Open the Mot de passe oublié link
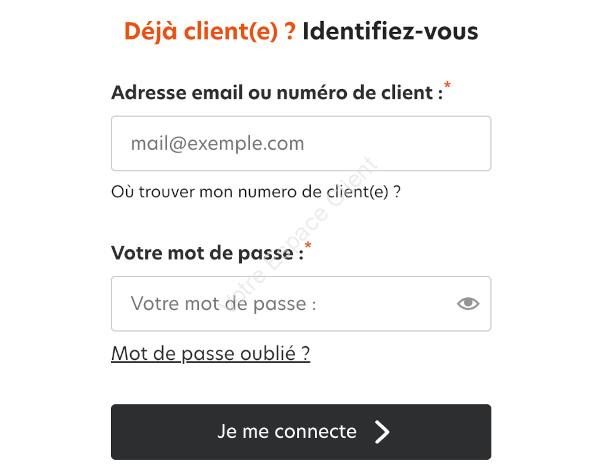Viewport: 600px width, 475px height. 210,353
